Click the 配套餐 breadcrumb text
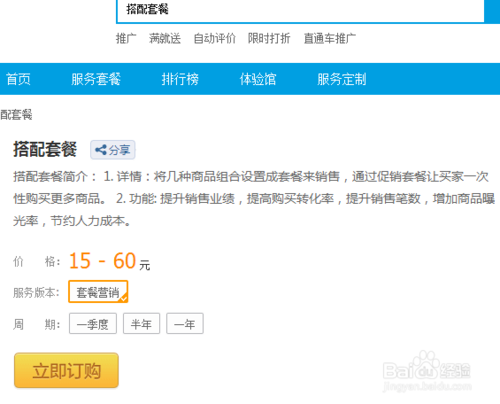Screen dimensions: 500x404 (x=16, y=115)
